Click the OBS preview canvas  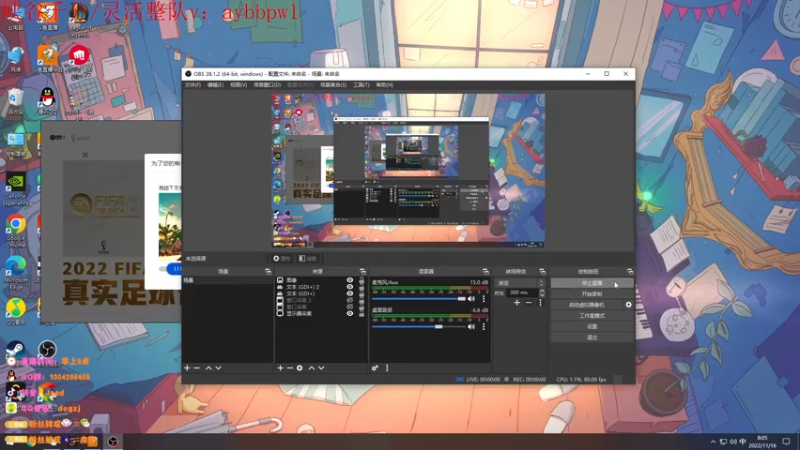pyautogui.click(x=408, y=170)
